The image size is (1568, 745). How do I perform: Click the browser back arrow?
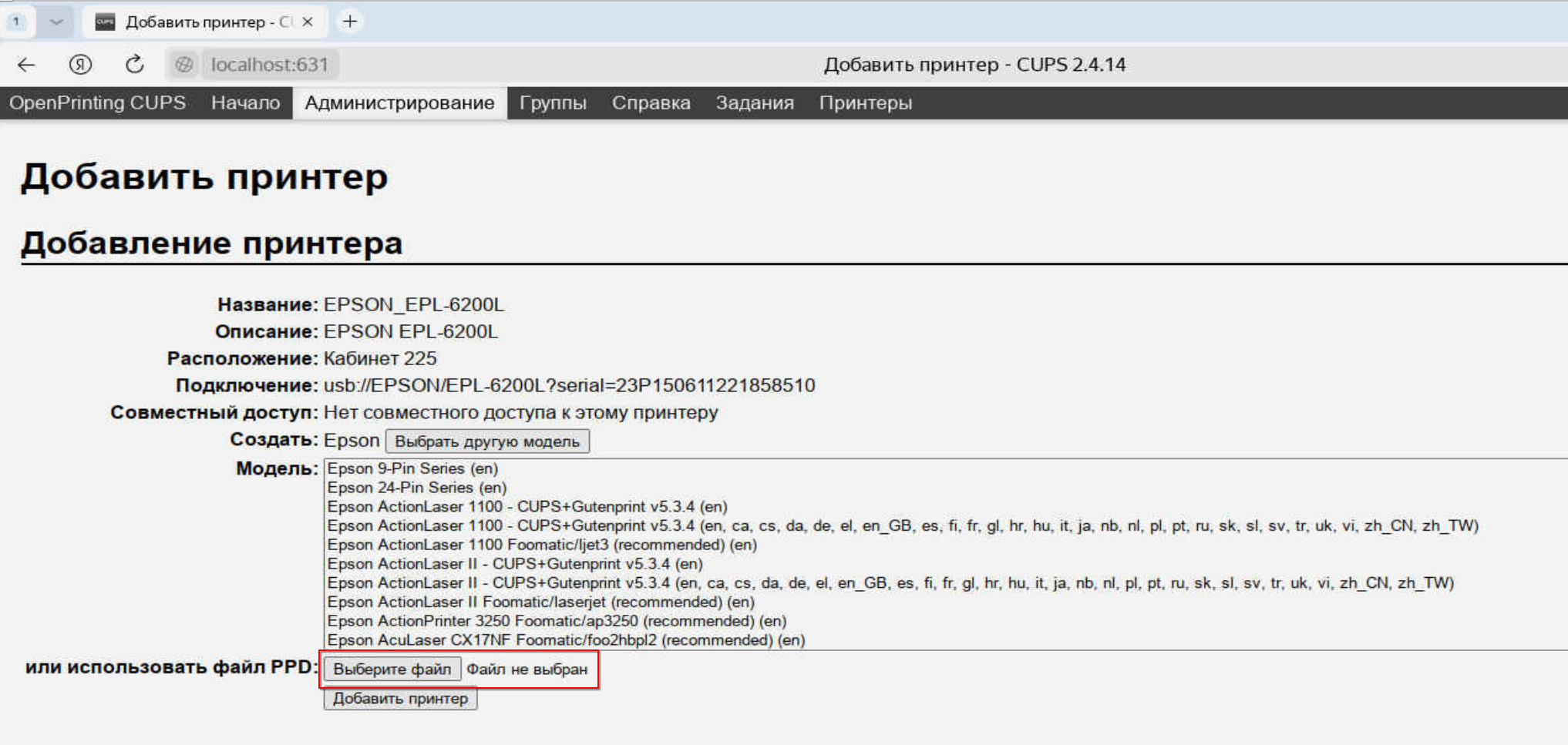click(x=26, y=65)
